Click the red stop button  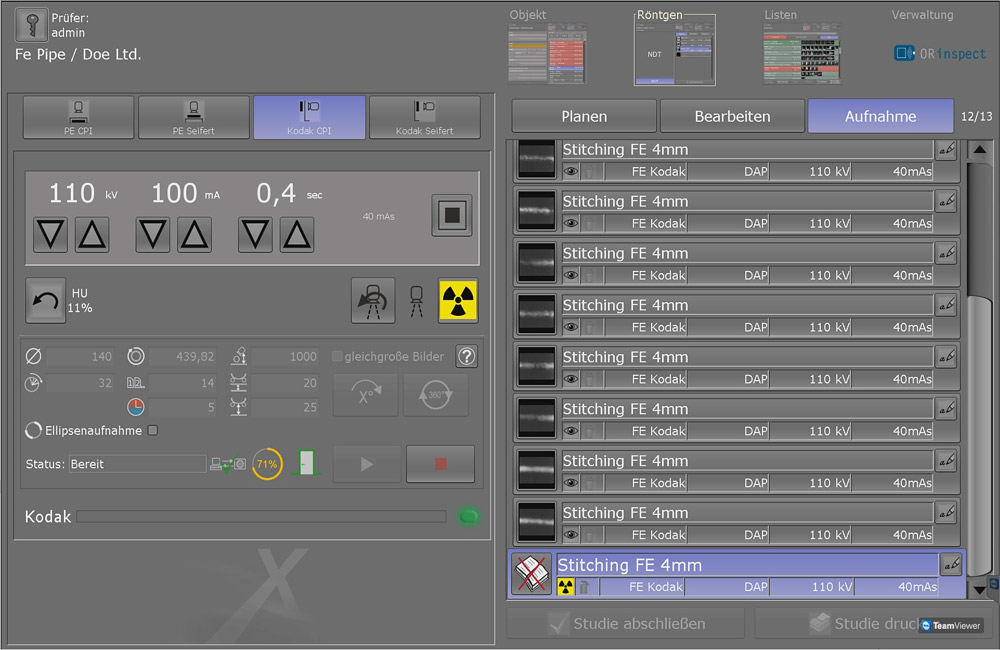pos(441,464)
